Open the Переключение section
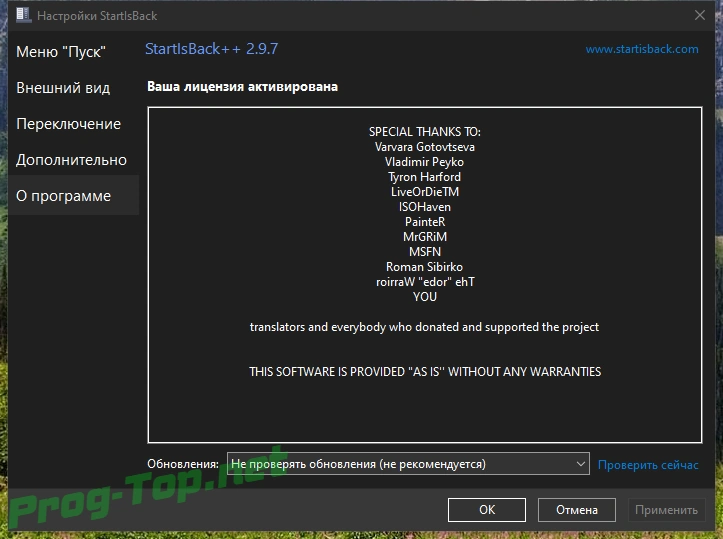Image resolution: width=723 pixels, height=539 pixels. (68, 124)
